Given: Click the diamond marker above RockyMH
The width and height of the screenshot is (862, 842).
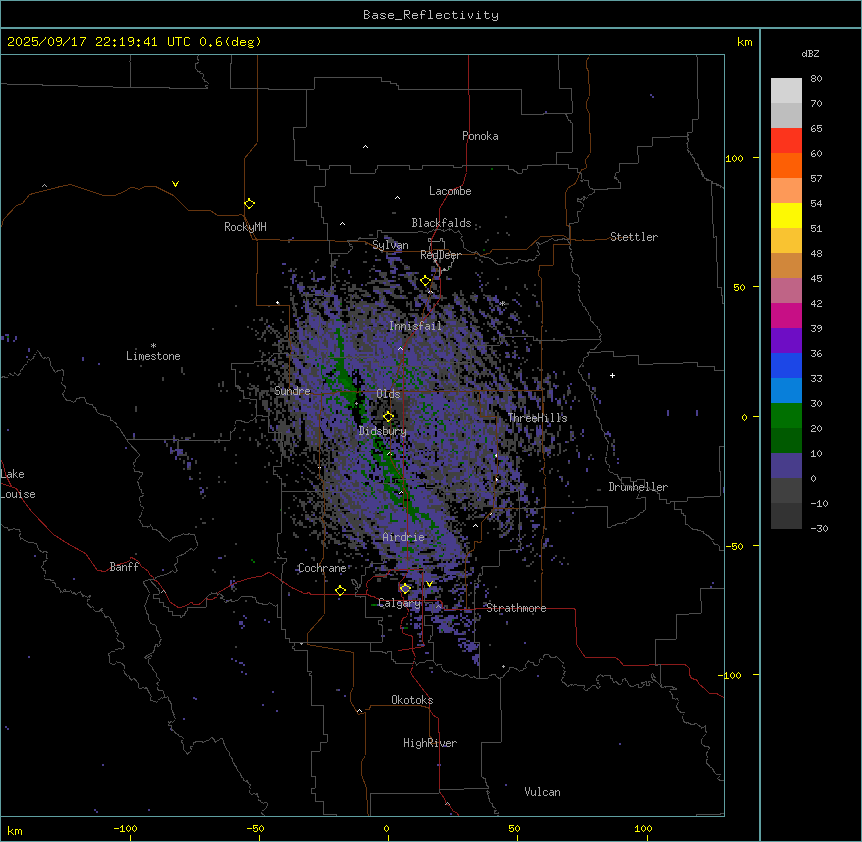Looking at the screenshot, I should (249, 203).
